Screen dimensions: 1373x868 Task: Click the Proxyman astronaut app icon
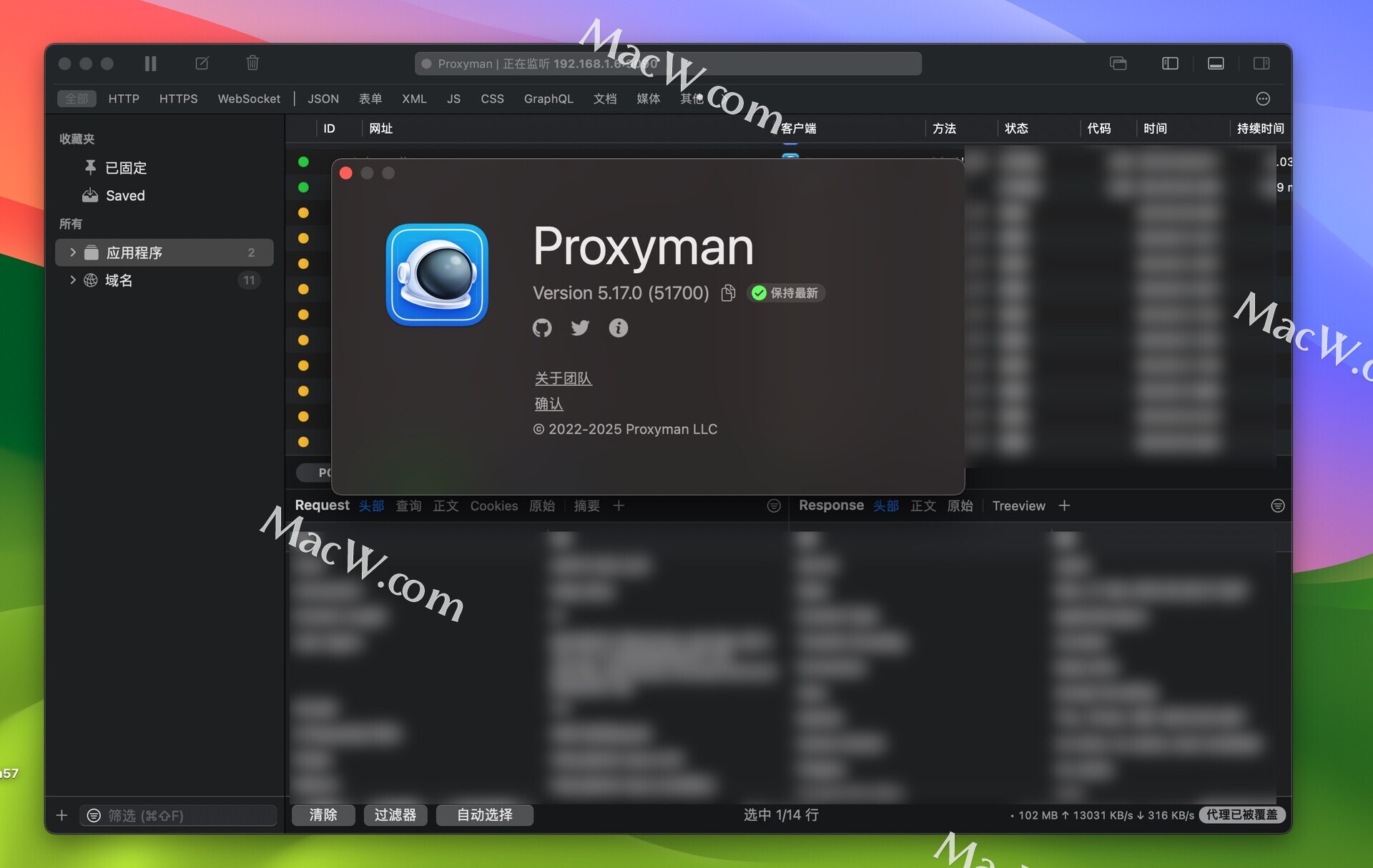point(437,275)
